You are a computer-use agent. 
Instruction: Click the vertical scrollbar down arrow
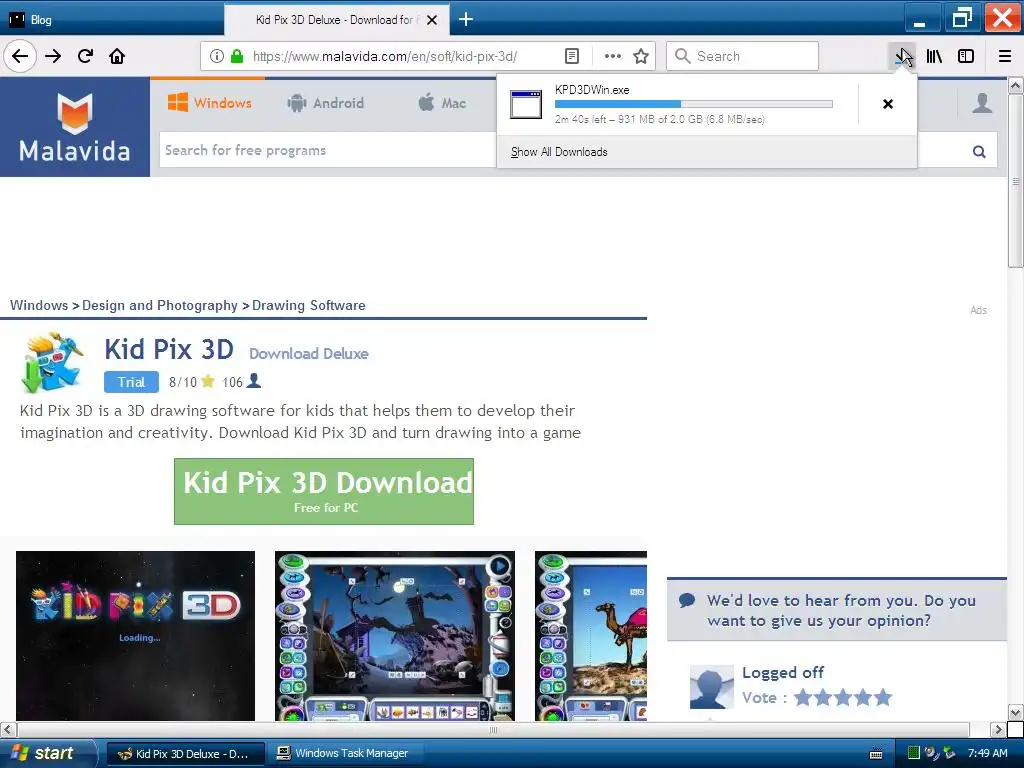(x=1016, y=712)
